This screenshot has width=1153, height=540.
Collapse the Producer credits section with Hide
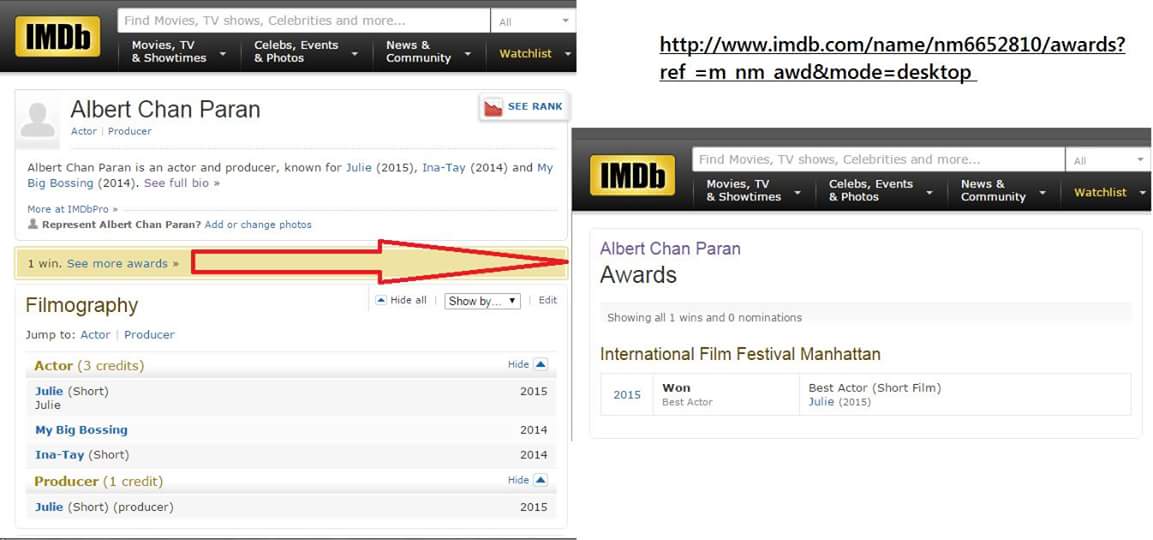(x=527, y=480)
